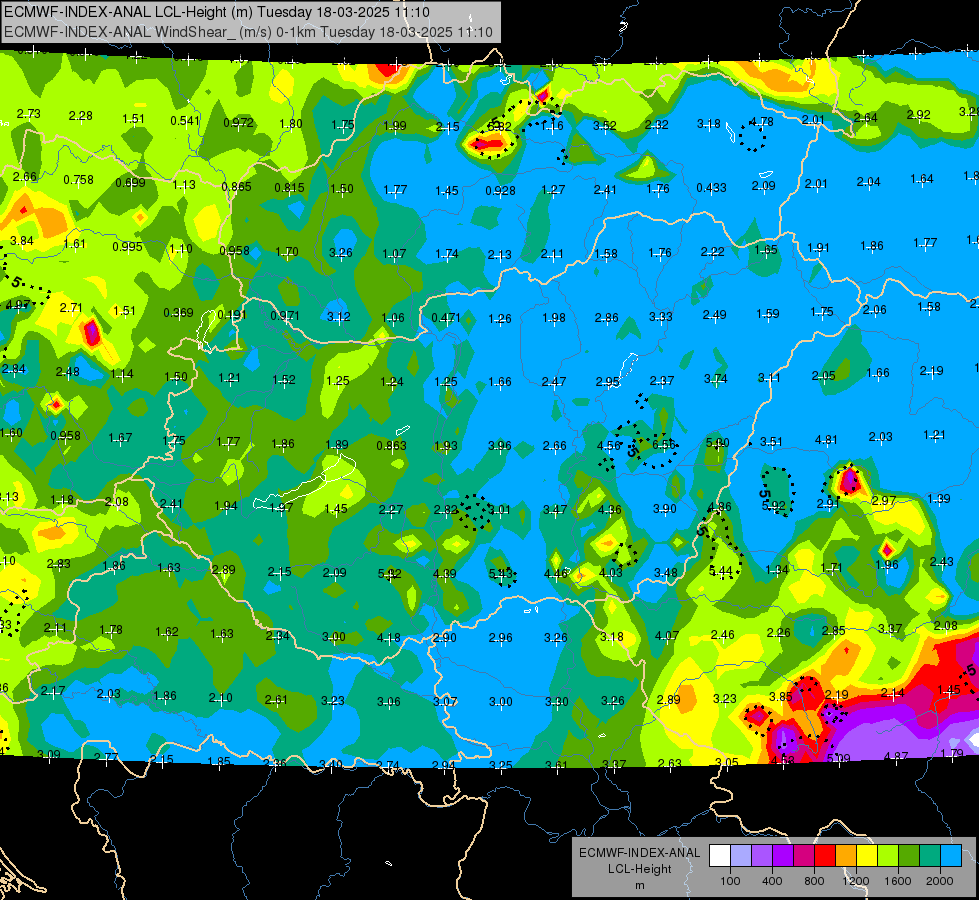Click the sky-blue legend swatch at far right
The height and width of the screenshot is (900, 979).
(x=950, y=856)
